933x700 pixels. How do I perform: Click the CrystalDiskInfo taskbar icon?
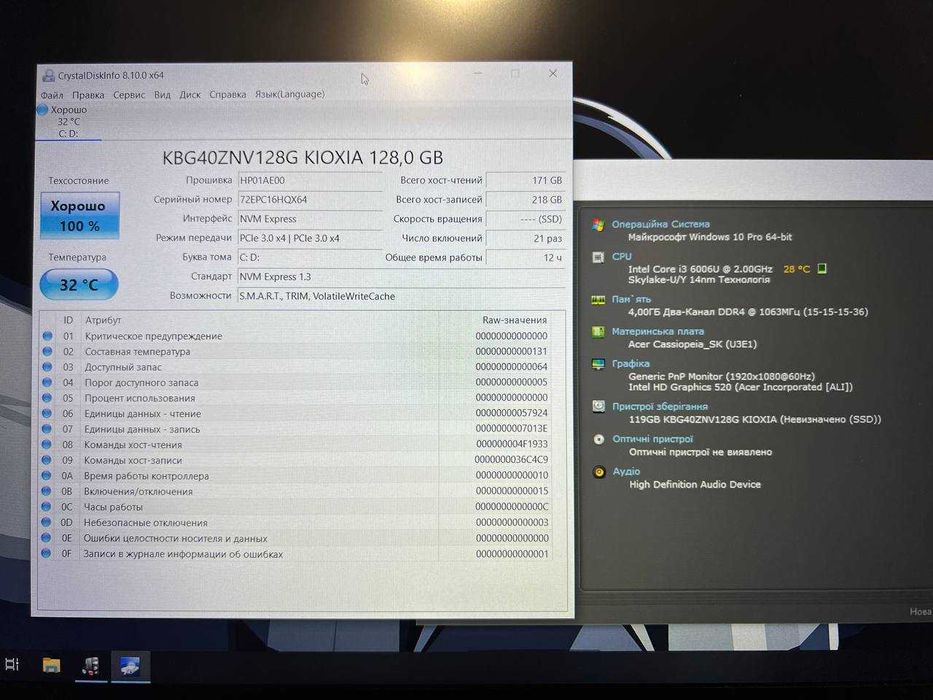pos(130,665)
